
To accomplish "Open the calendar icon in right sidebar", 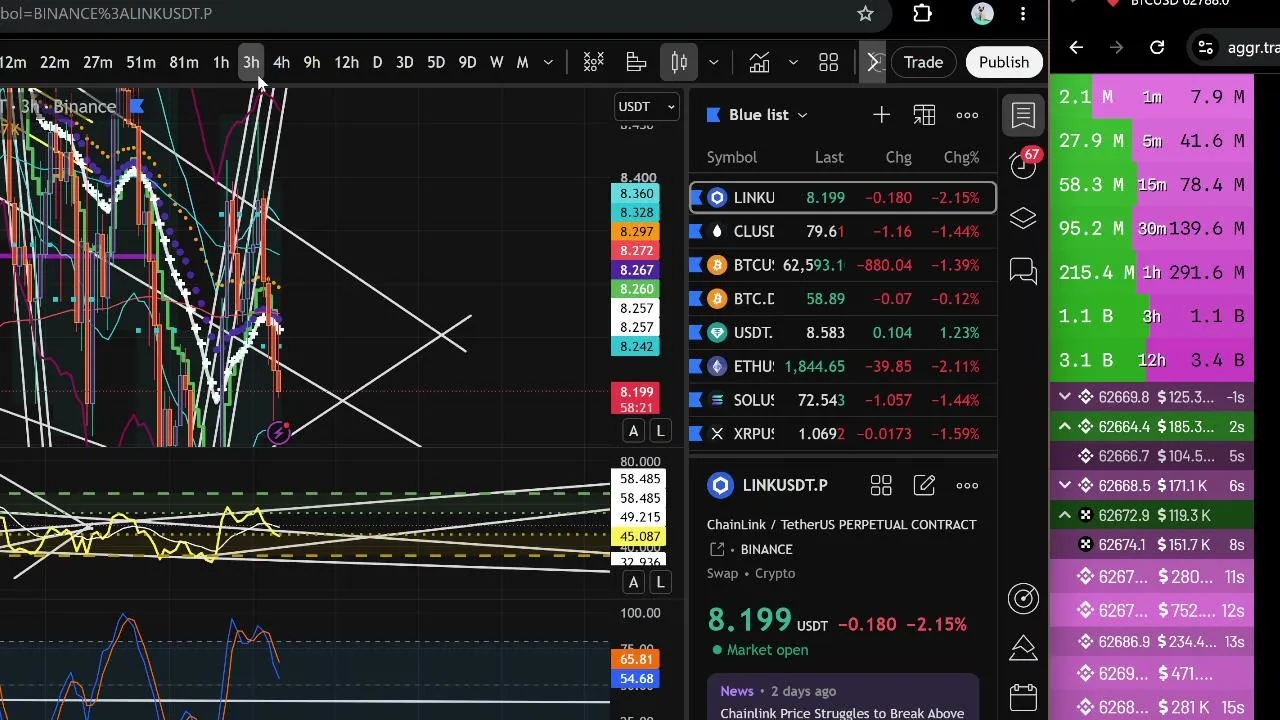I will pos(1023,697).
